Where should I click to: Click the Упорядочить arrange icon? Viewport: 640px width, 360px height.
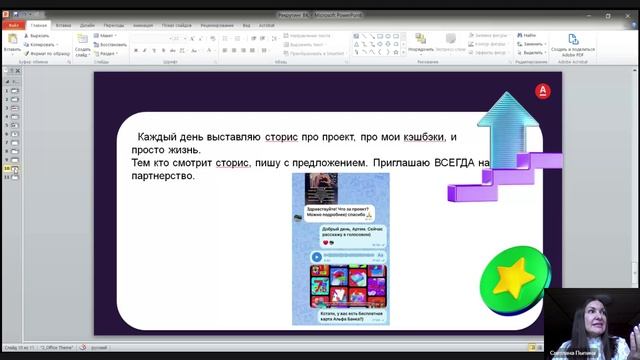(420, 39)
